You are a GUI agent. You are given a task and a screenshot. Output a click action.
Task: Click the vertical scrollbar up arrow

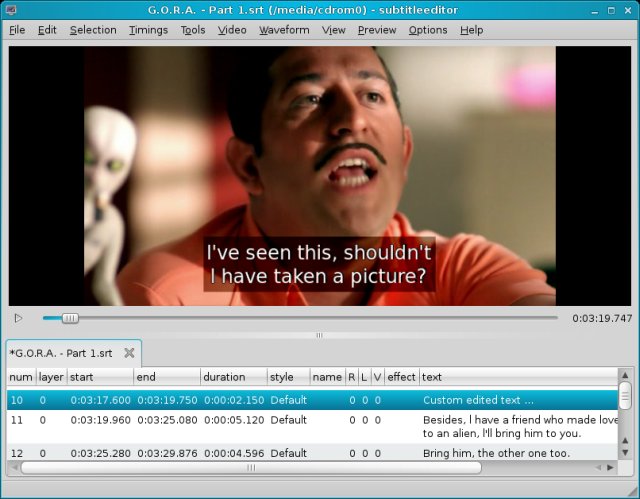point(625,377)
